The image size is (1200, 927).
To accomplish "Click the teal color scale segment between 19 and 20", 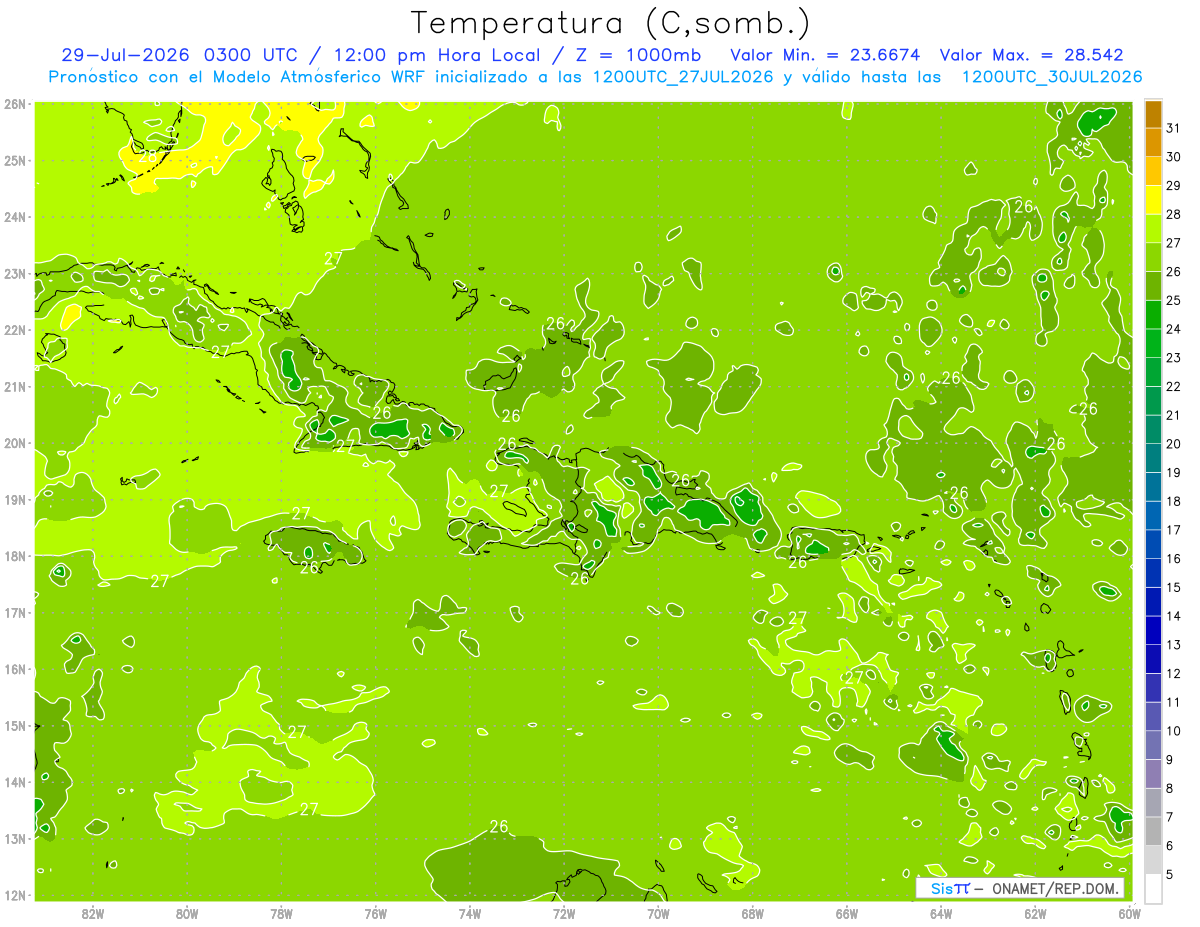I will [1153, 458].
